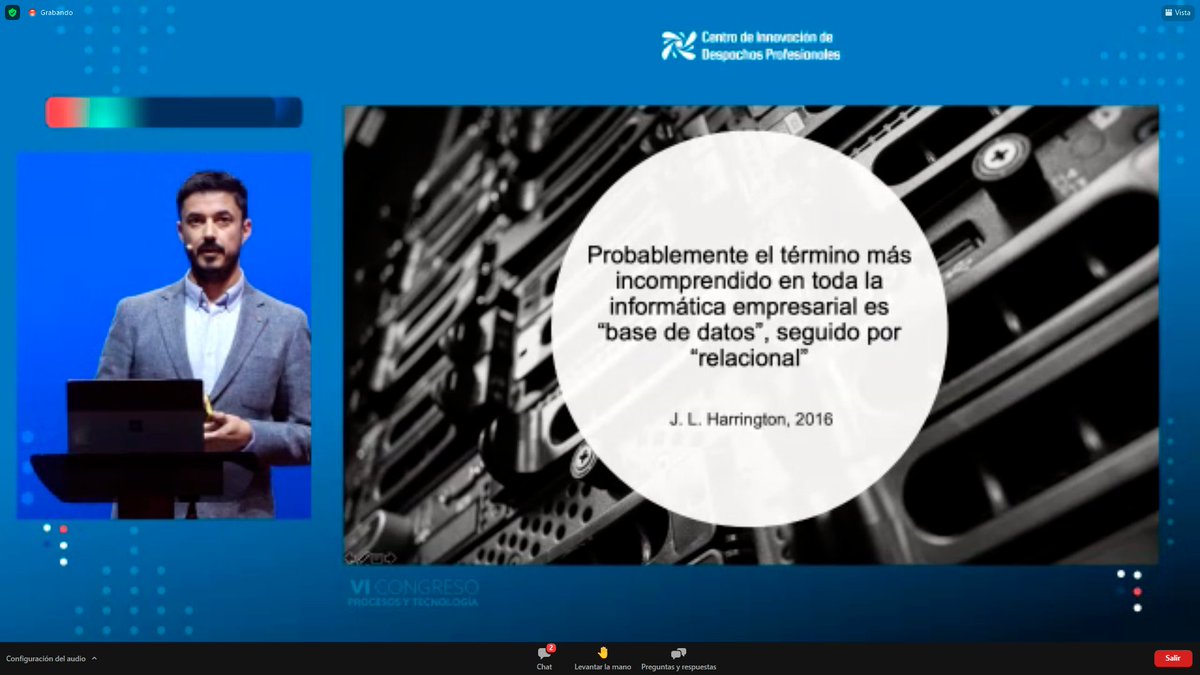Screen dimensions: 1200x675
Task: Open the Chat panel
Action: pyautogui.click(x=544, y=657)
